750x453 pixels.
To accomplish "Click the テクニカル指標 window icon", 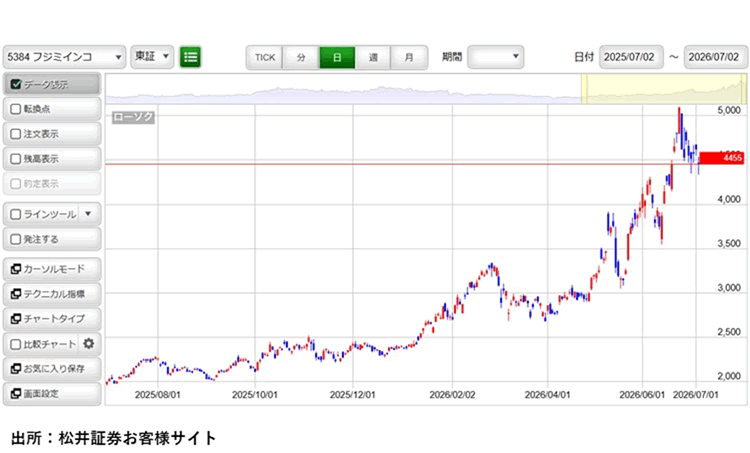I will coord(15,294).
